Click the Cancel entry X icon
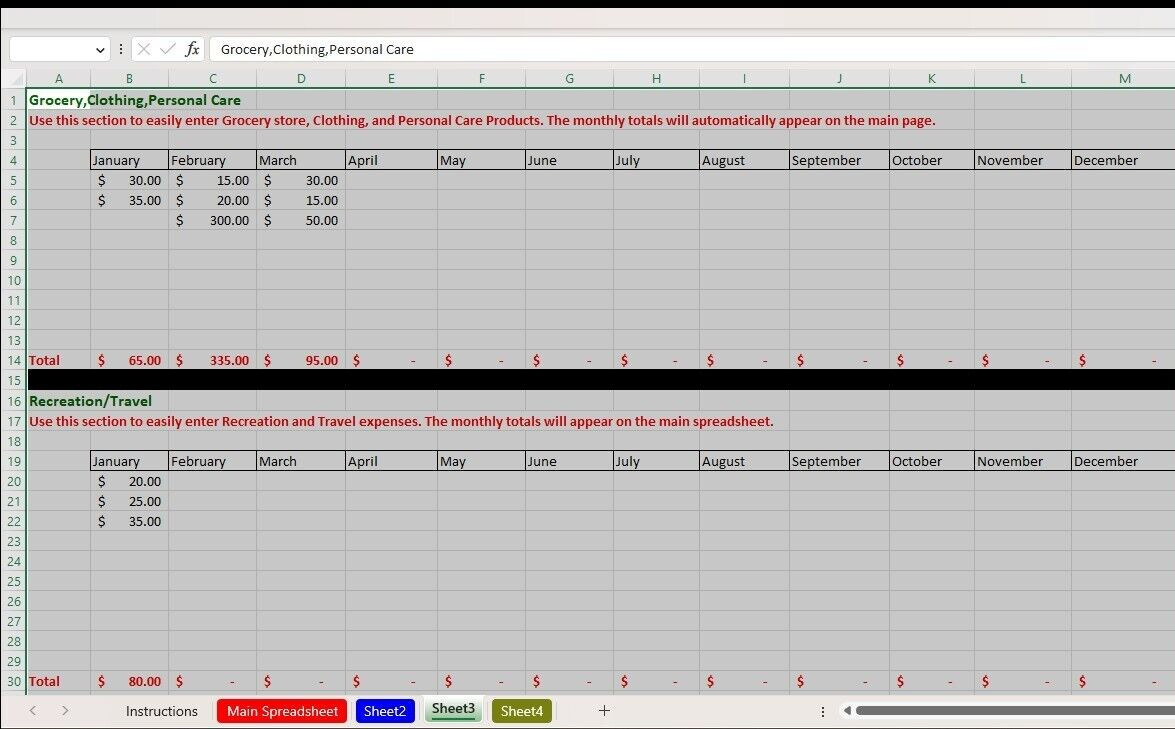The width and height of the screenshot is (1175, 729). tap(144, 49)
